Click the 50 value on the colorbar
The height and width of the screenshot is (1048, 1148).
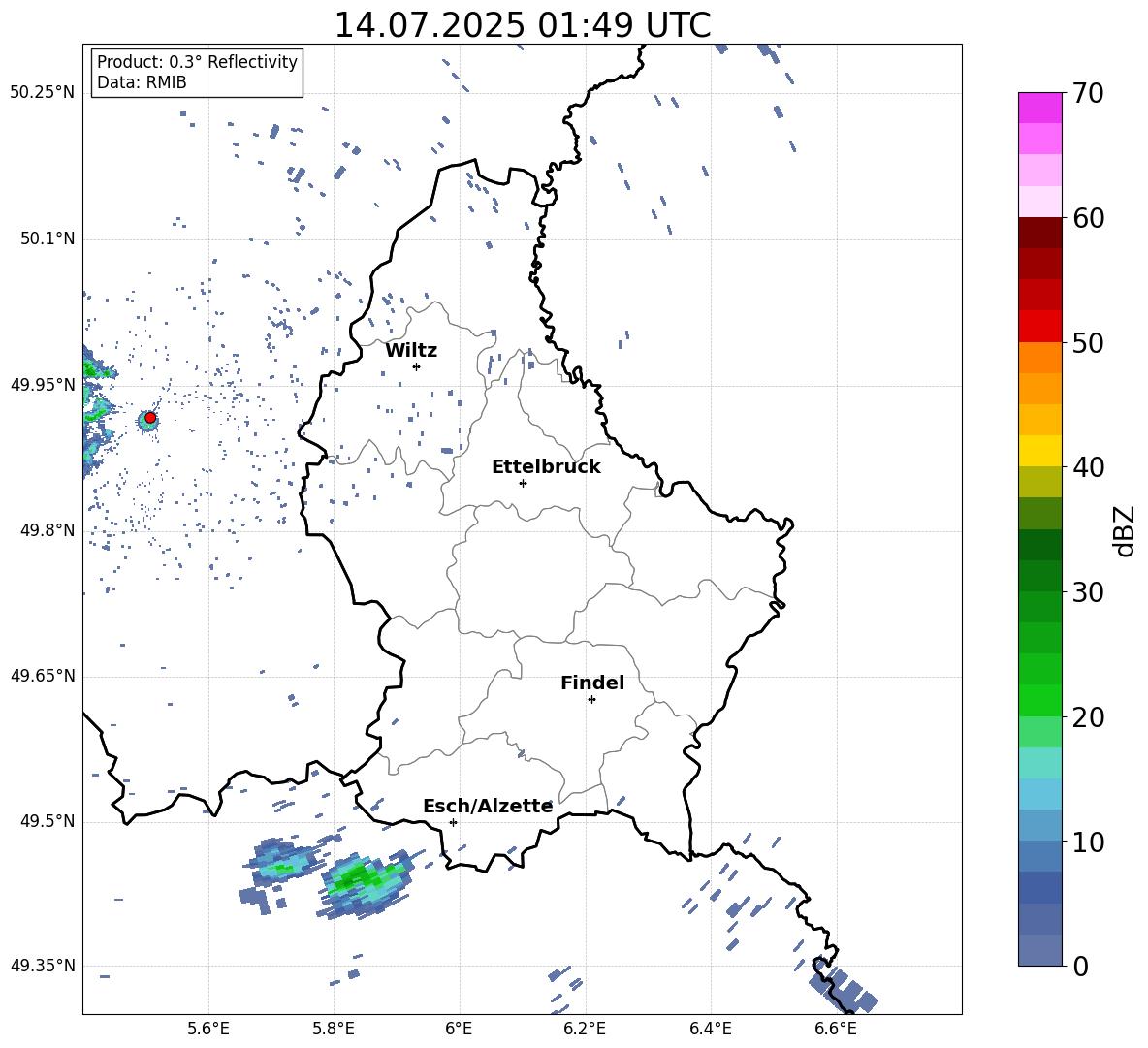[1088, 342]
